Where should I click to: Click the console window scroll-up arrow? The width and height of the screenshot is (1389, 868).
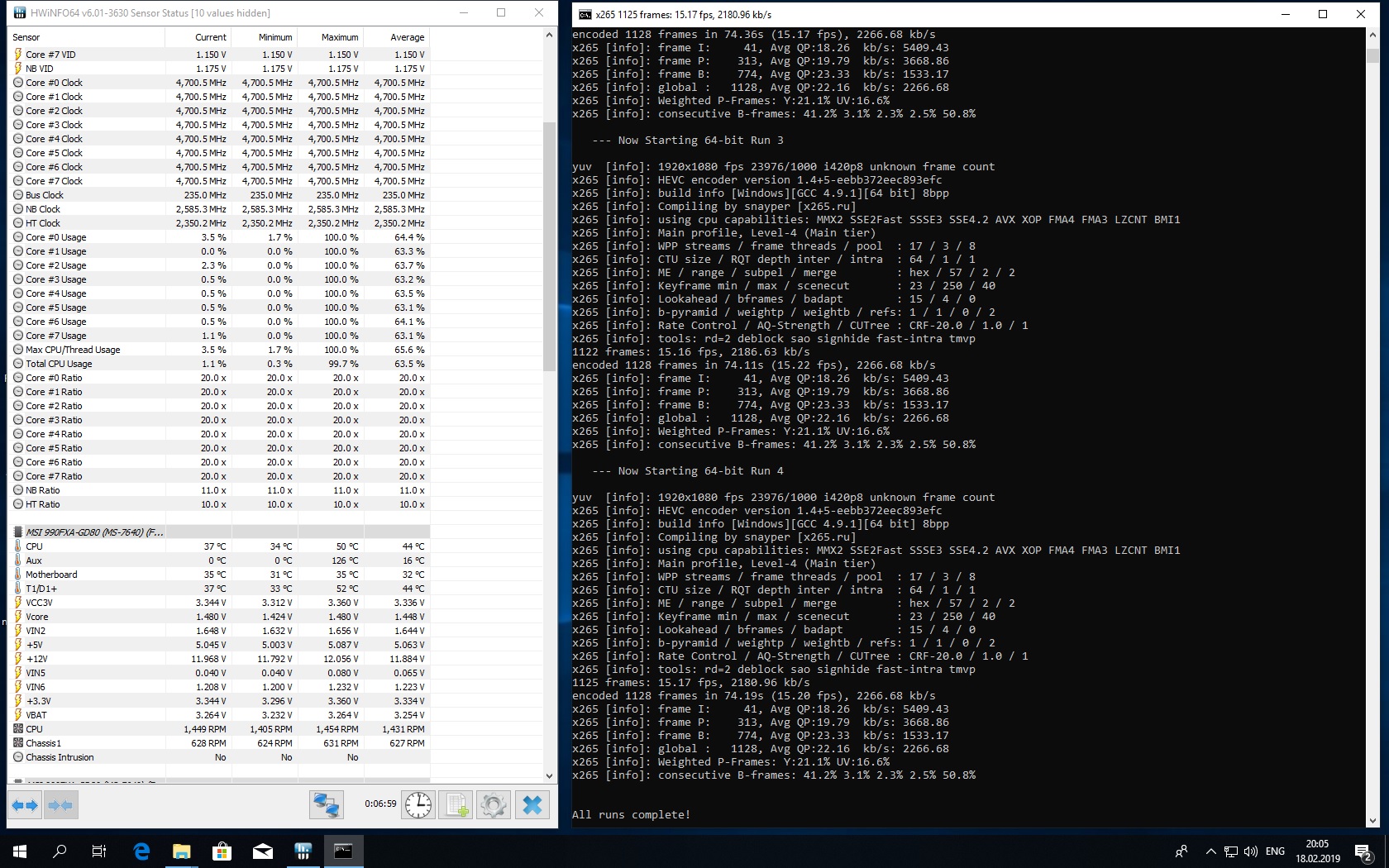(1372, 35)
